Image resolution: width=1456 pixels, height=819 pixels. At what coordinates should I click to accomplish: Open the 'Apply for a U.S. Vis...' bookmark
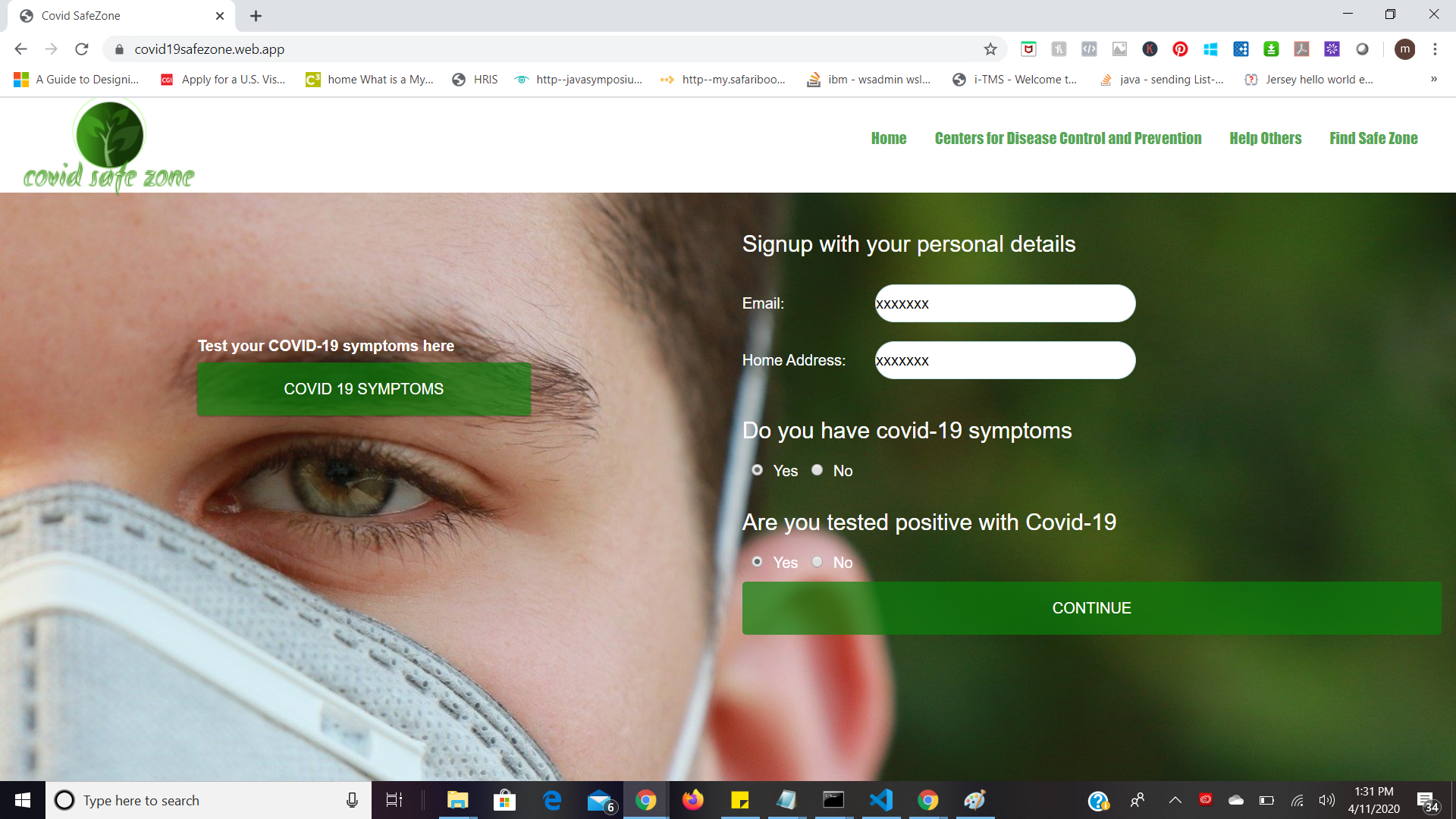(x=223, y=79)
